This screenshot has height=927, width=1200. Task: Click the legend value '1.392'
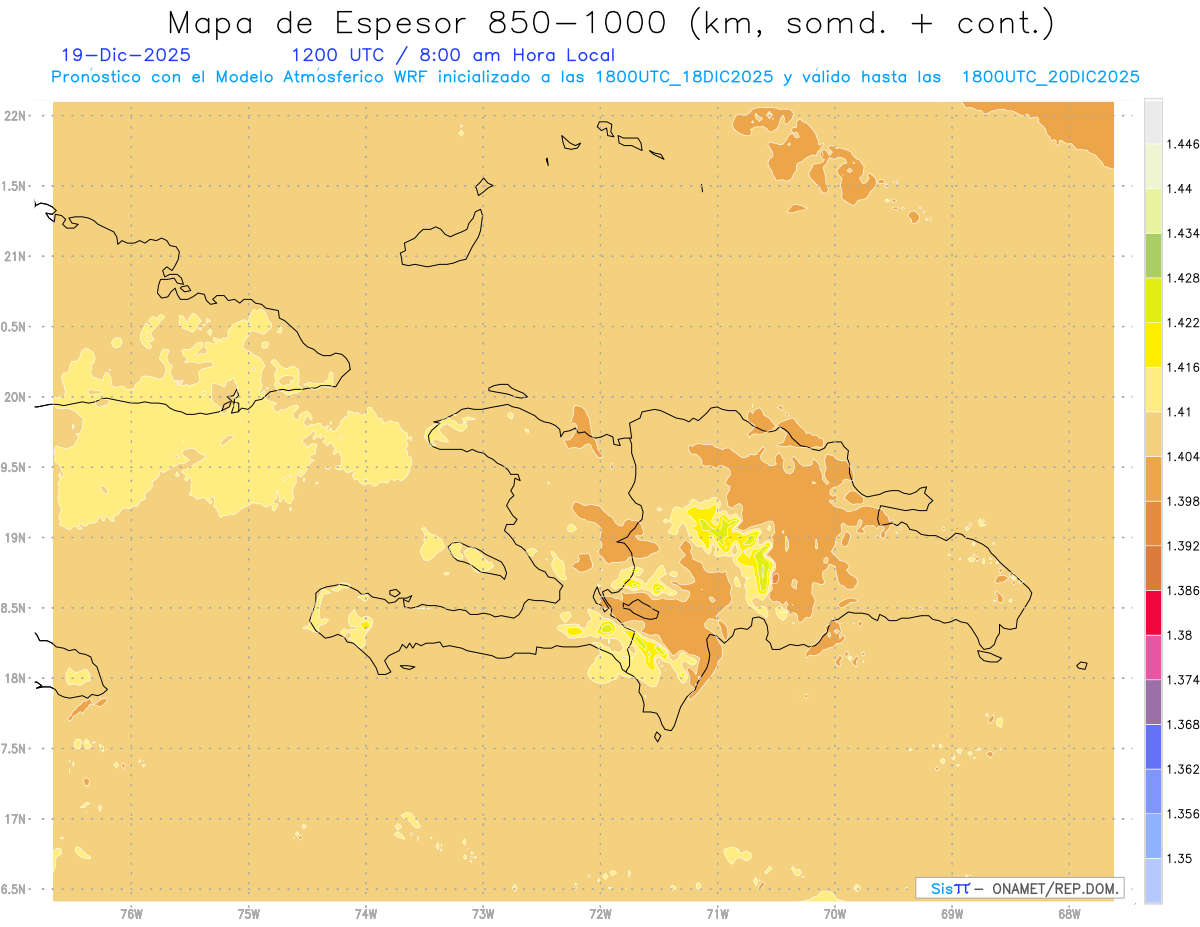click(1182, 546)
